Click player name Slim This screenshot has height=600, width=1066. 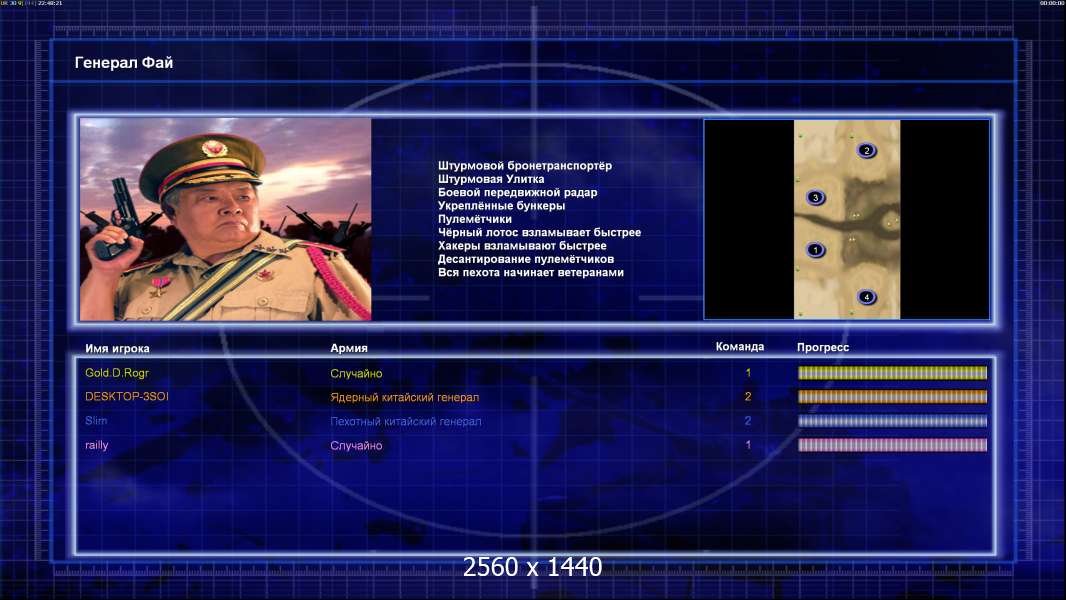click(x=96, y=421)
